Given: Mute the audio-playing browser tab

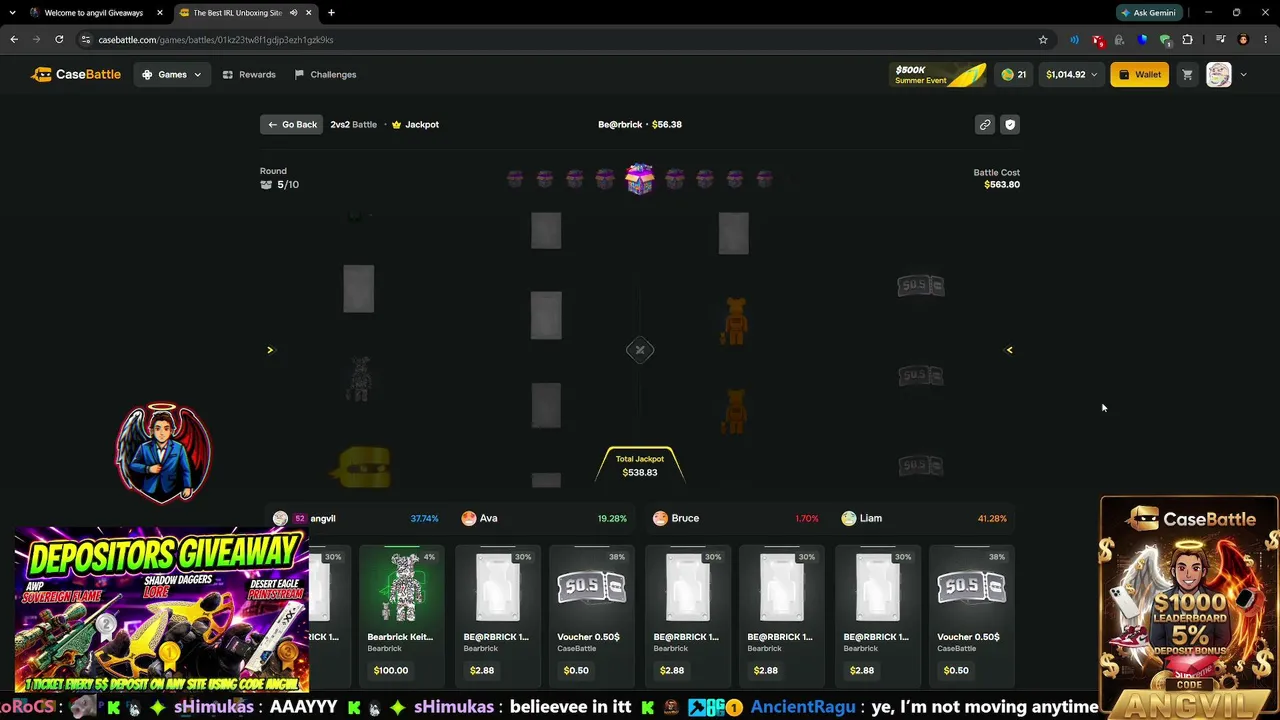Looking at the screenshot, I should coord(293,13).
